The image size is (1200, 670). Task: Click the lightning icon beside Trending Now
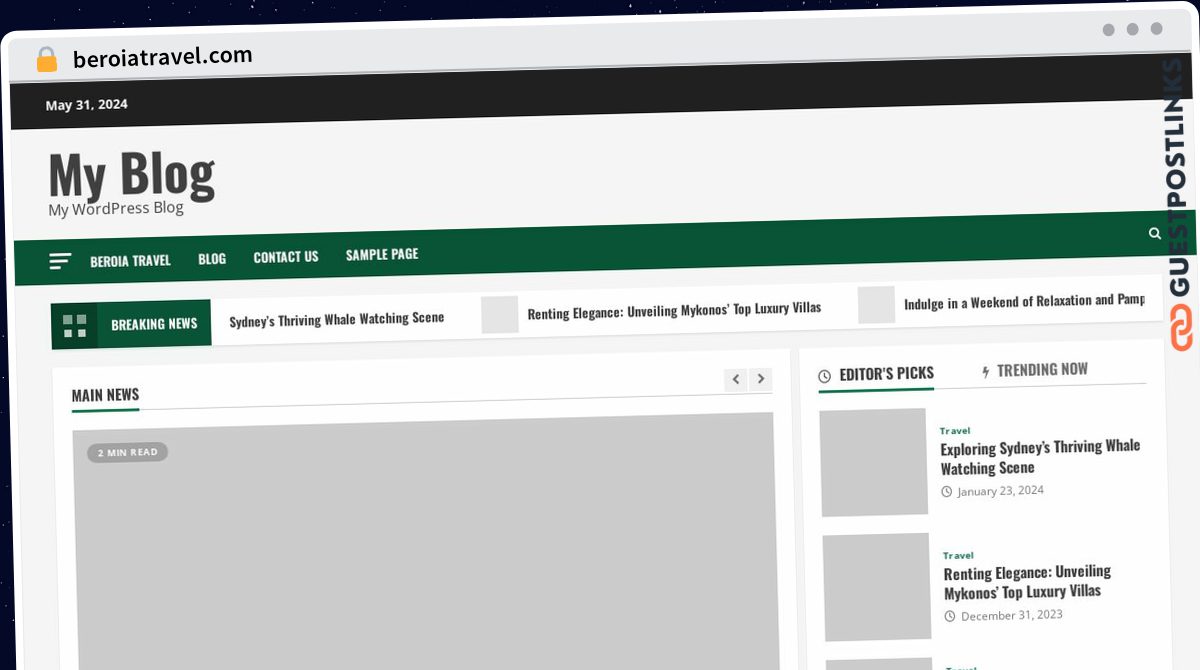click(x=986, y=371)
